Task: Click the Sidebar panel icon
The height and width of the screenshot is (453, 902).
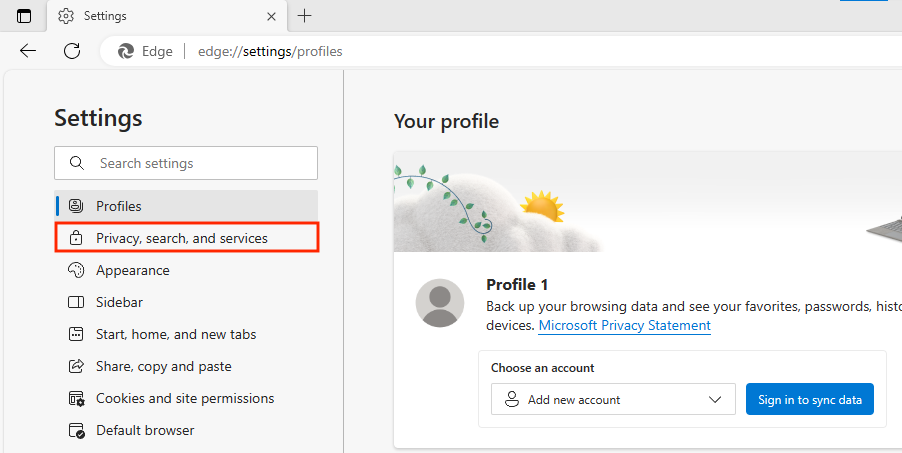Action: [x=76, y=302]
